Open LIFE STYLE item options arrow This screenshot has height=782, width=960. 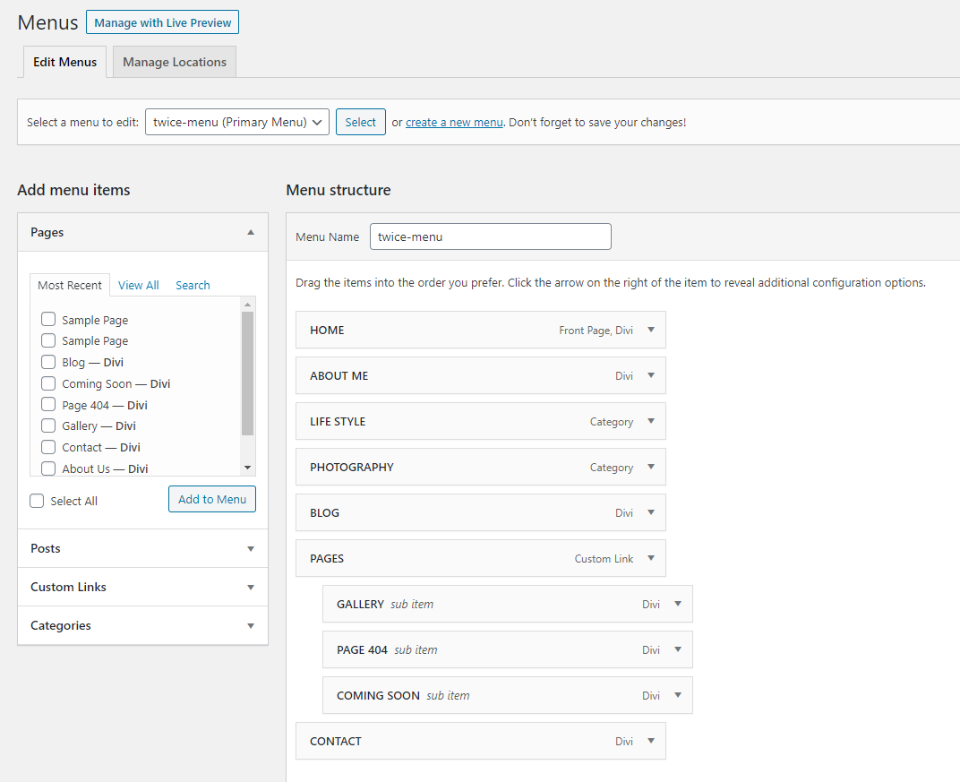[x=650, y=422]
